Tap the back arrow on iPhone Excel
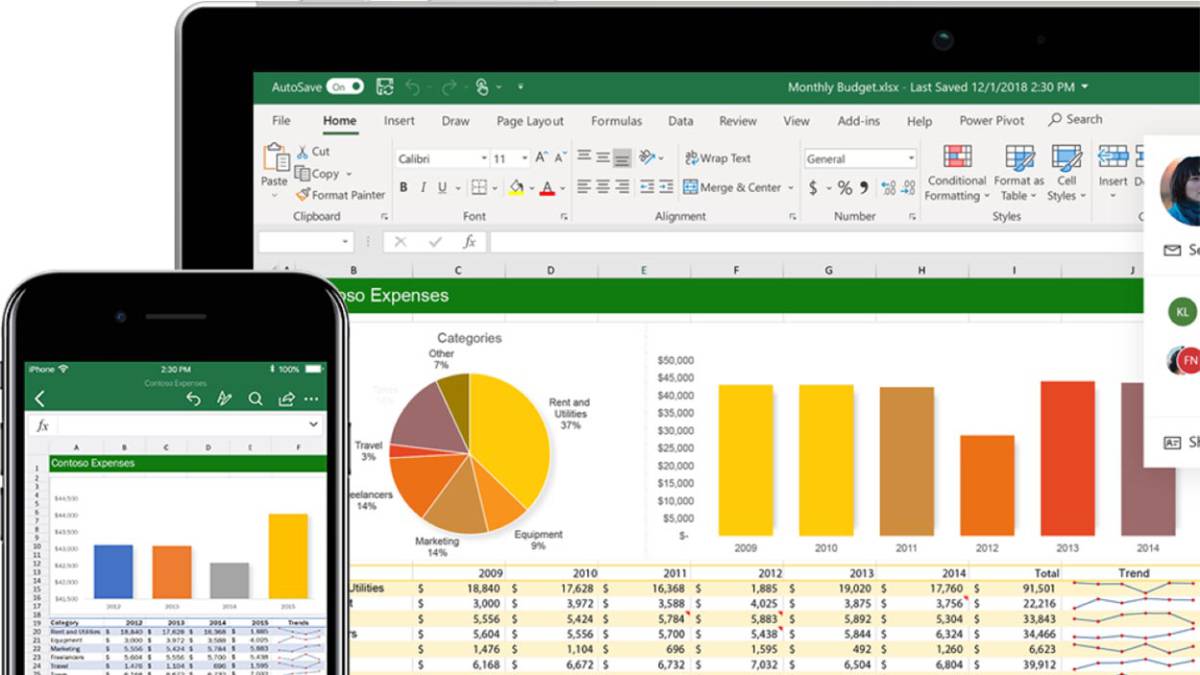Image resolution: width=1200 pixels, height=675 pixels. [x=40, y=399]
